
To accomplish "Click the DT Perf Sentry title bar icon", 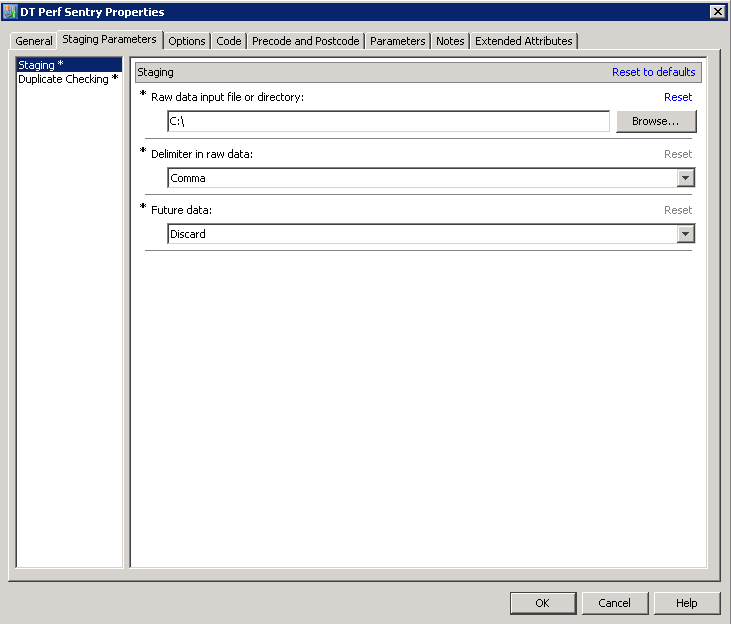I will (x=10, y=12).
